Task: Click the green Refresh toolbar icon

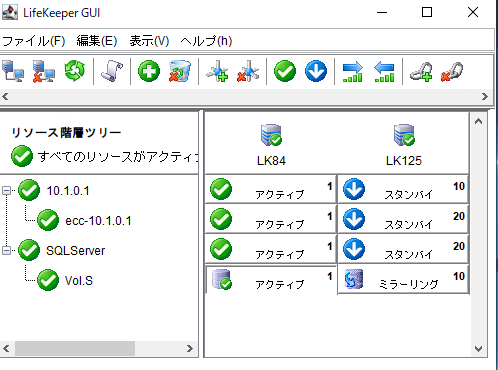Action: [74, 71]
